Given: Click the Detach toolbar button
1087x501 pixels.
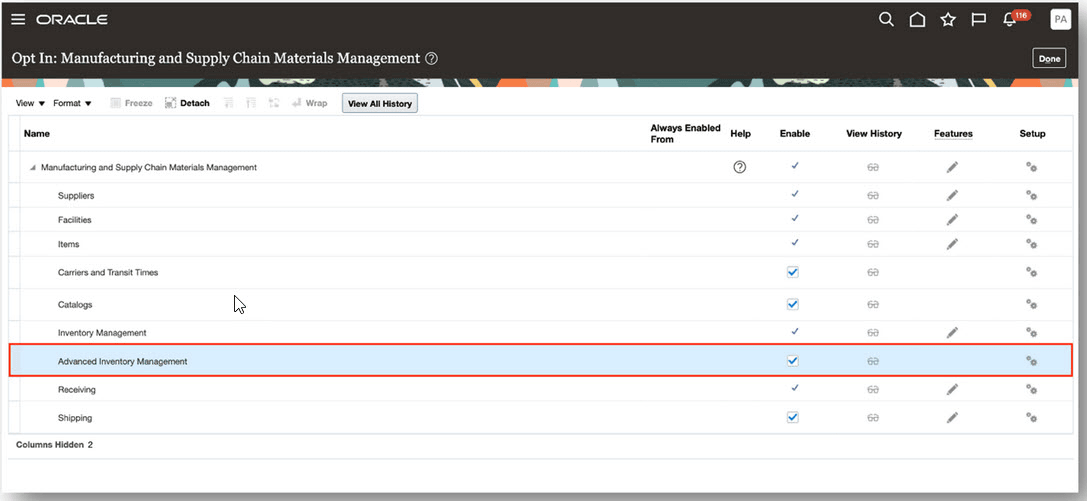Looking at the screenshot, I should tap(187, 103).
